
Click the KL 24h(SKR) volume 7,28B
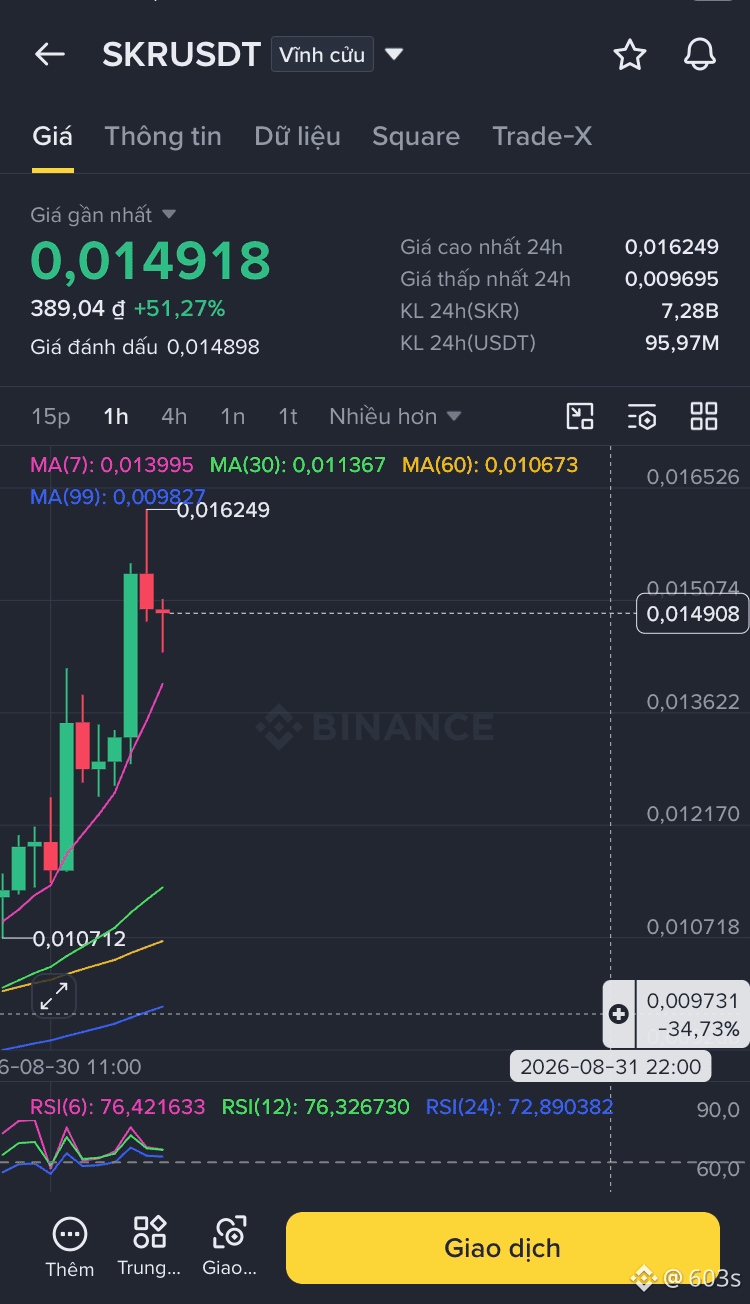coord(692,310)
